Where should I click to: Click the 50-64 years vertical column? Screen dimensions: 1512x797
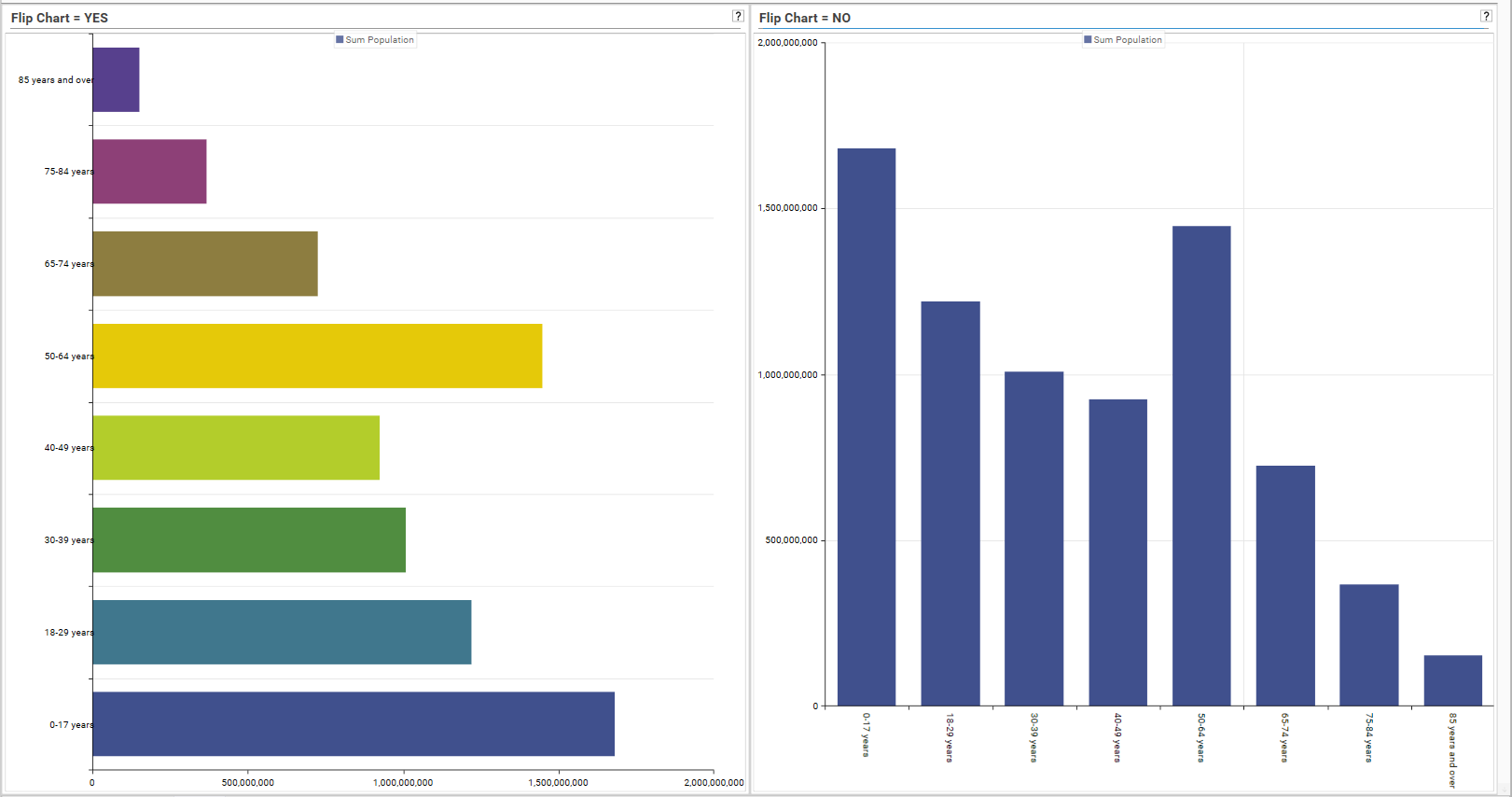(1201, 466)
